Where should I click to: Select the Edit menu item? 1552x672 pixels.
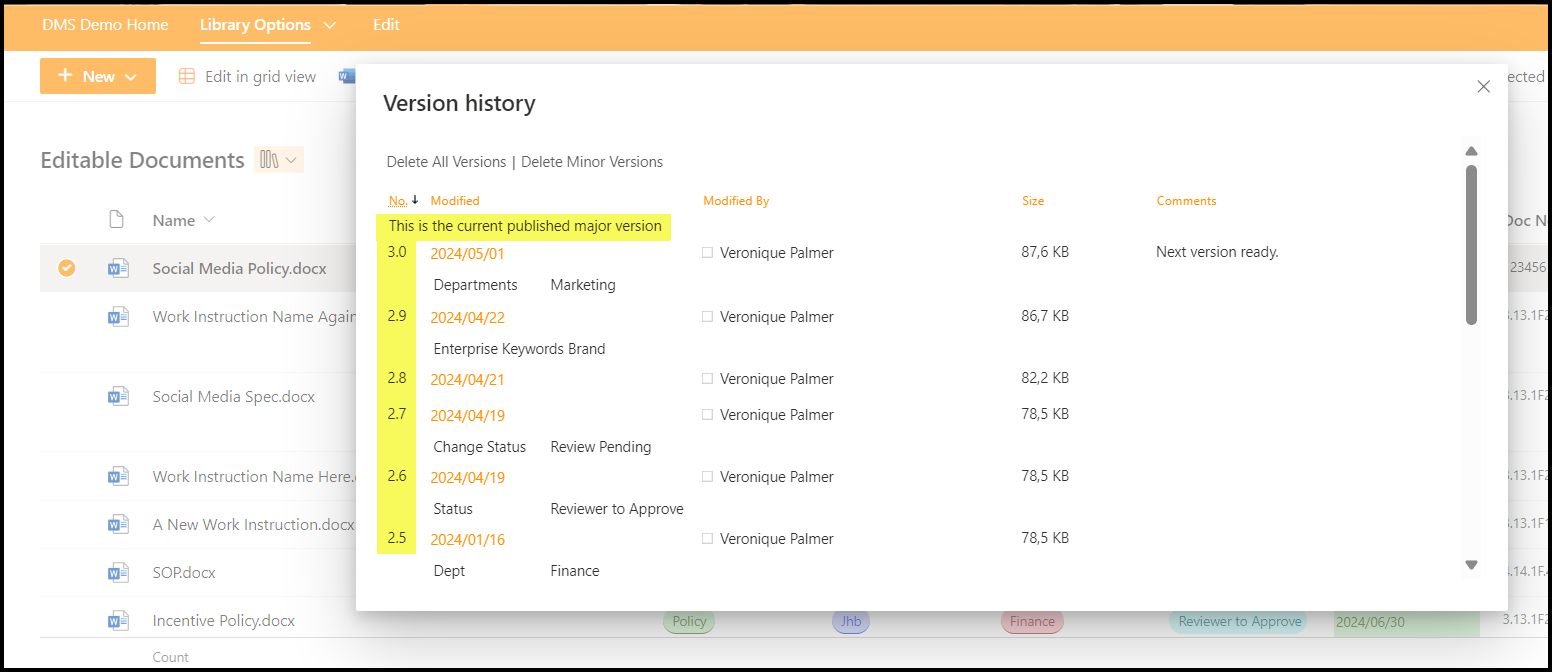386,25
